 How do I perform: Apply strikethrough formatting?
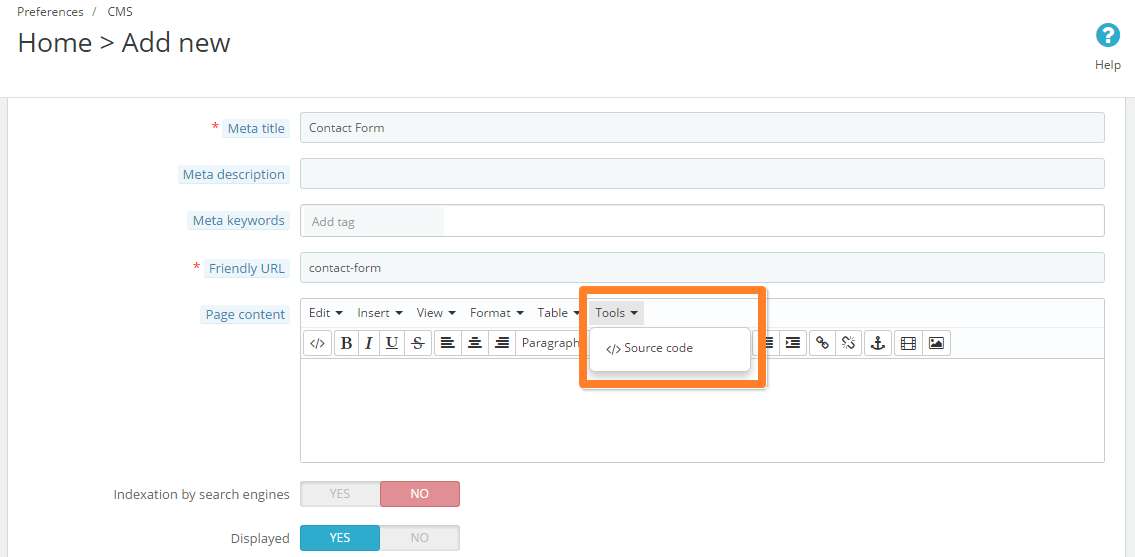click(418, 343)
